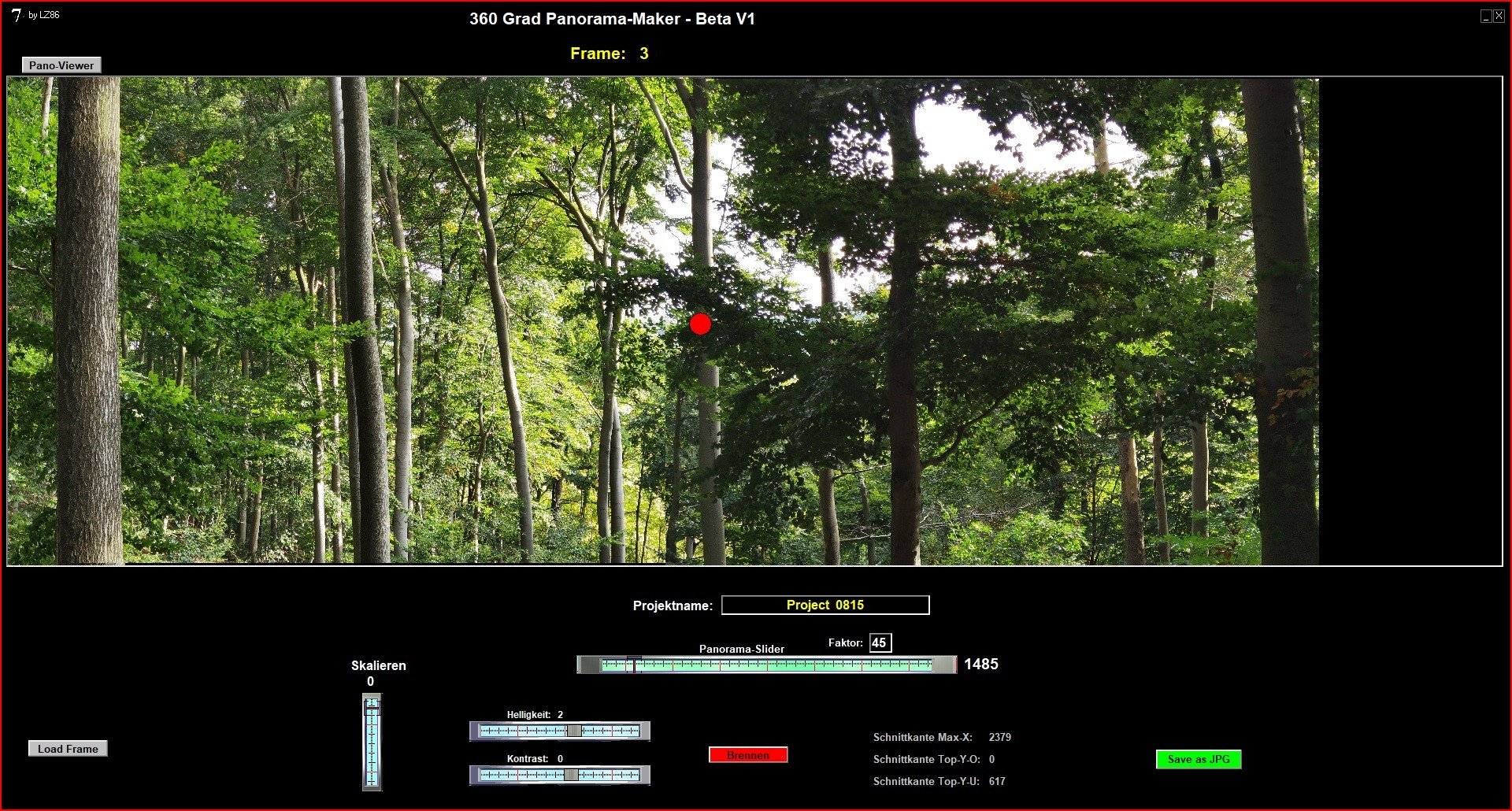
Task: Click into the Projektname text field
Action: [825, 605]
